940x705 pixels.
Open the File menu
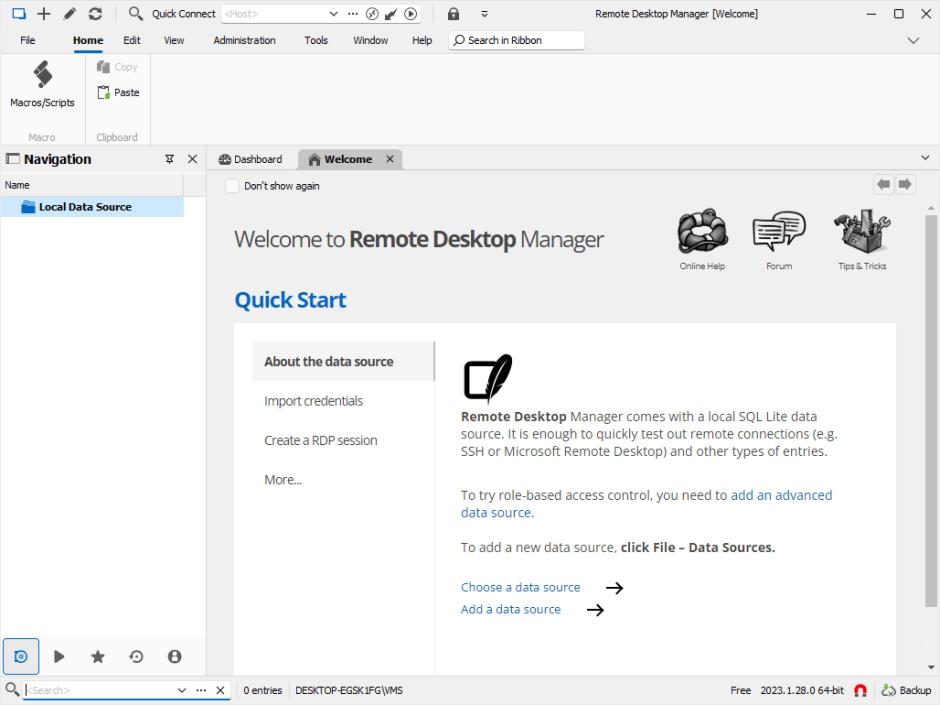(28, 40)
